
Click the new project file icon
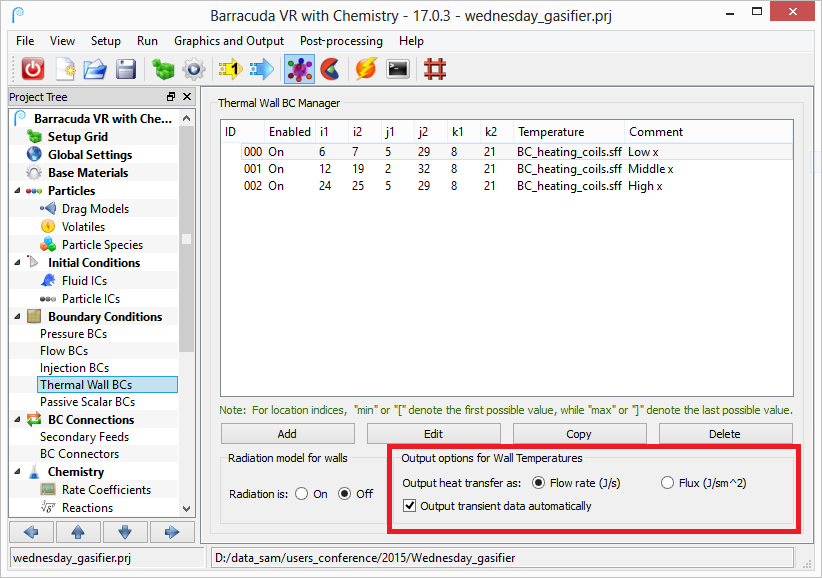65,69
